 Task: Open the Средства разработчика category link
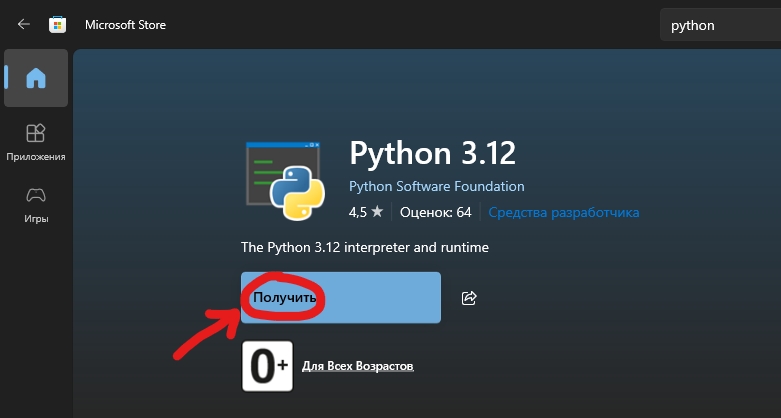(x=563, y=212)
